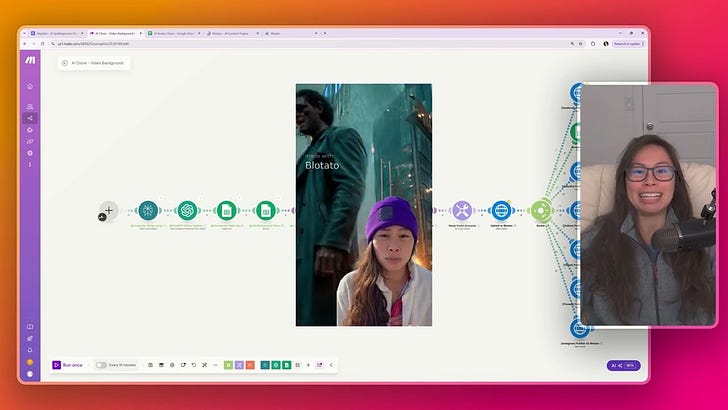Screen dimensions: 728x410
Task: Open the Team icon in the left sidebar
Action: point(30,107)
